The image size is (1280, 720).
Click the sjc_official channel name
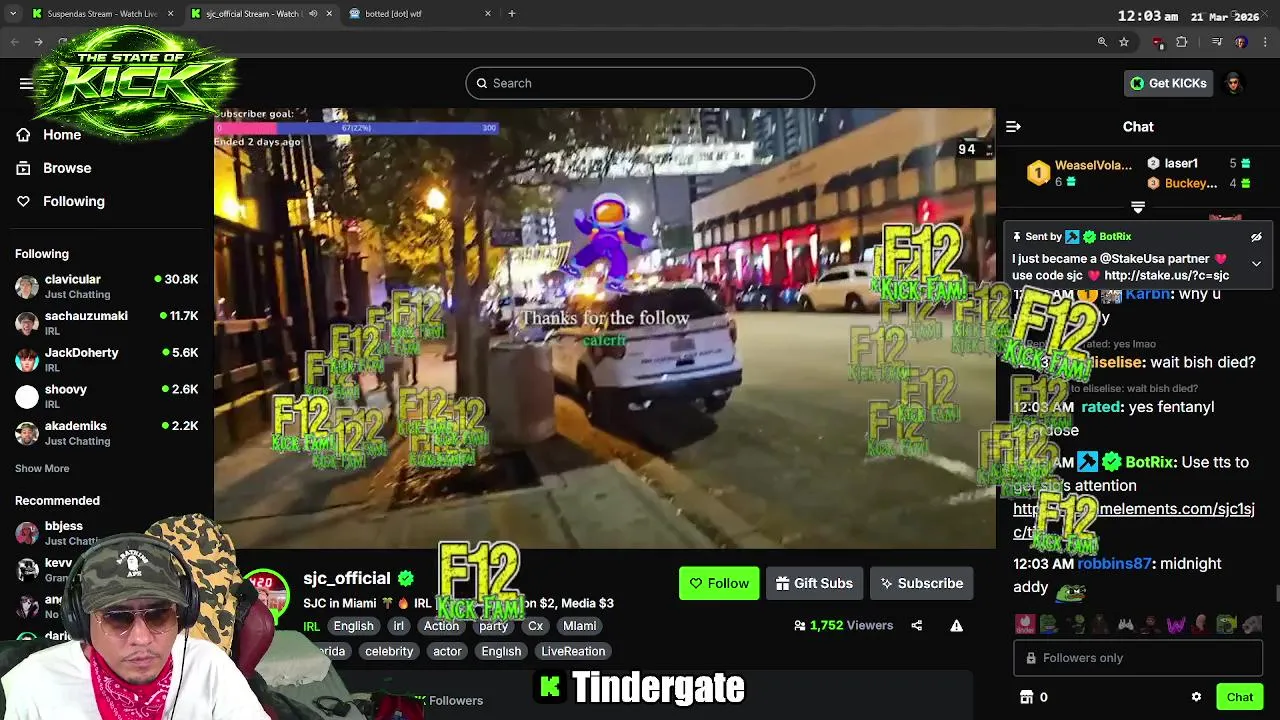(347, 578)
